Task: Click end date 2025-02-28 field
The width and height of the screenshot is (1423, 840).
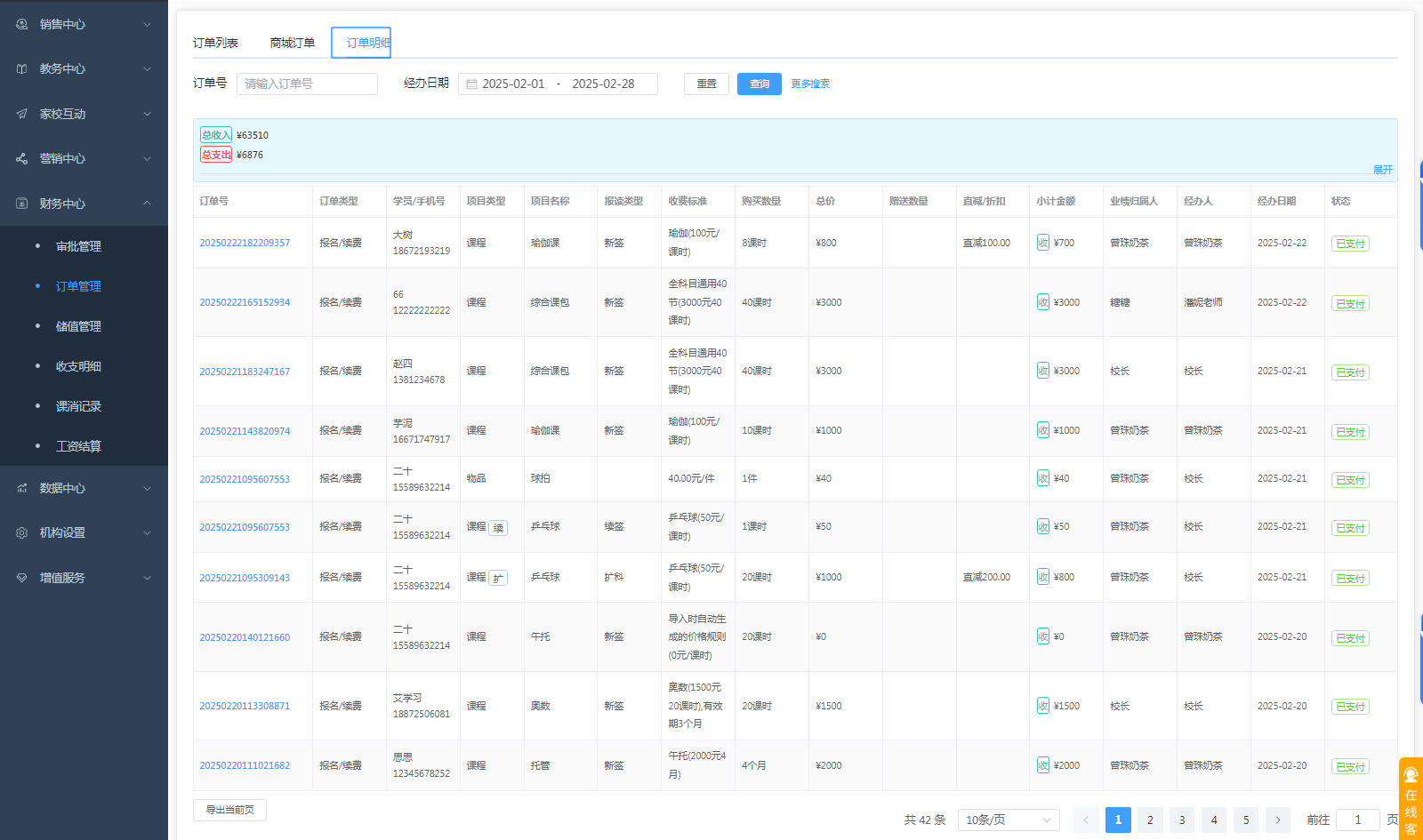Action: pyautogui.click(x=603, y=84)
